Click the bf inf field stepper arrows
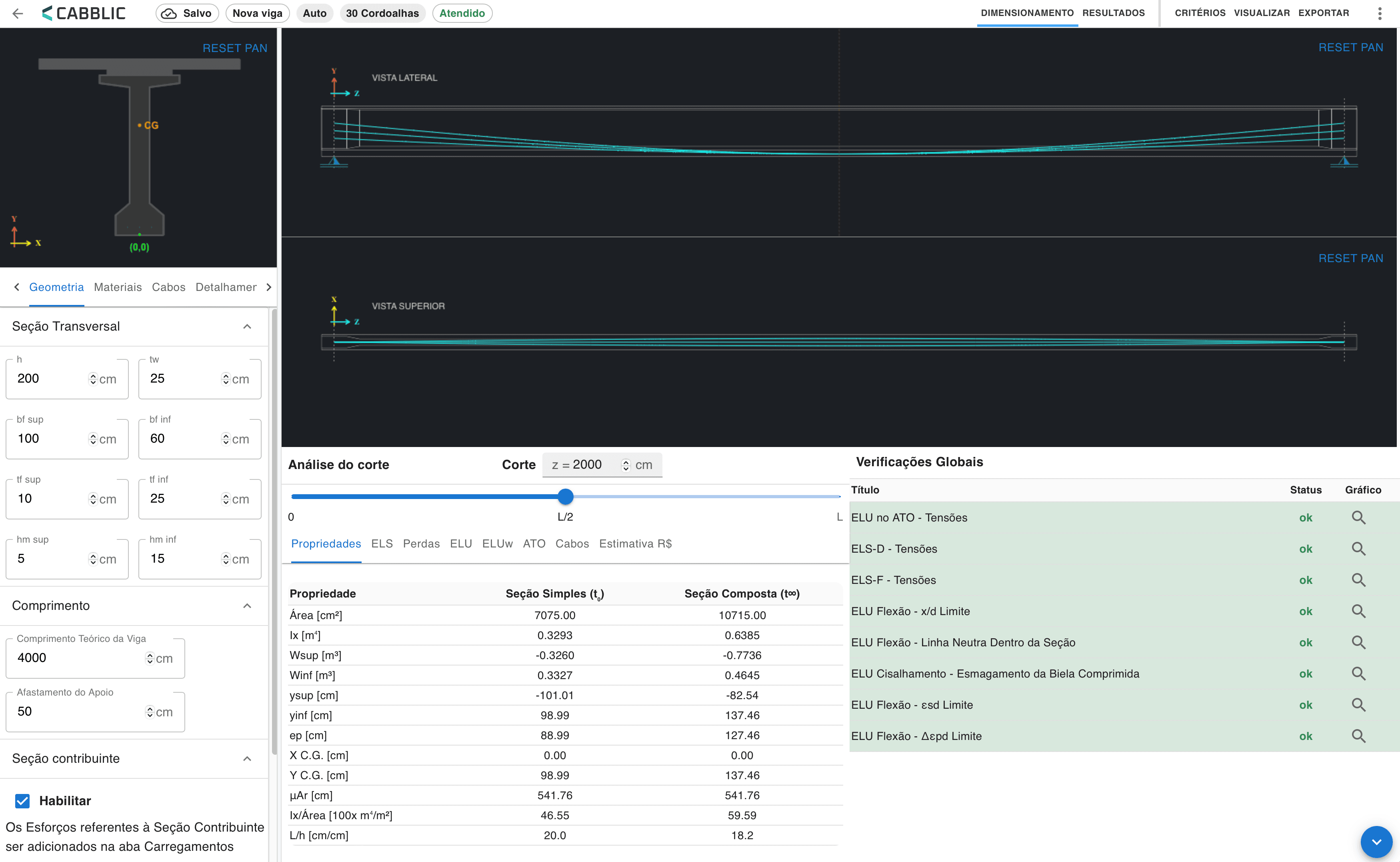This screenshot has width=1400, height=862. 226,439
